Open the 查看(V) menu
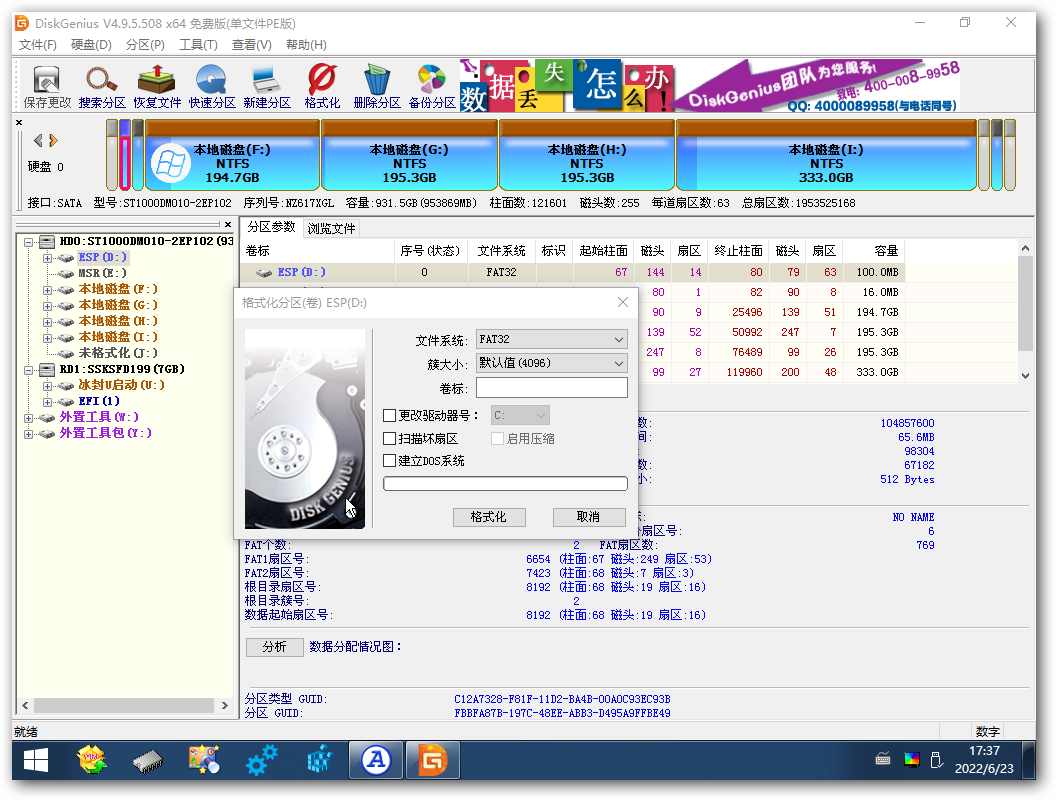 tap(251, 44)
